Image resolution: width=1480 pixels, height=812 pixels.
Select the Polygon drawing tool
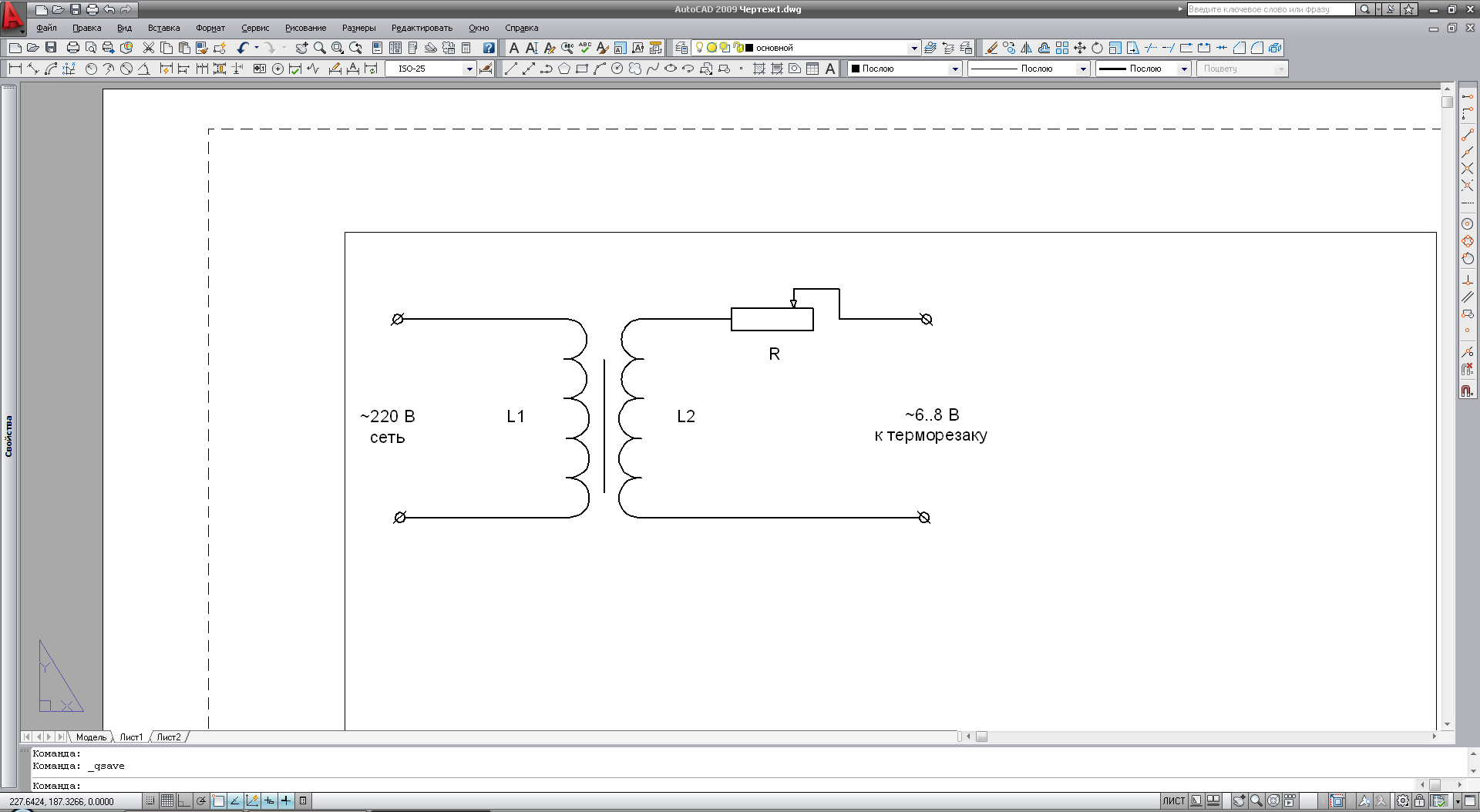[x=564, y=69]
